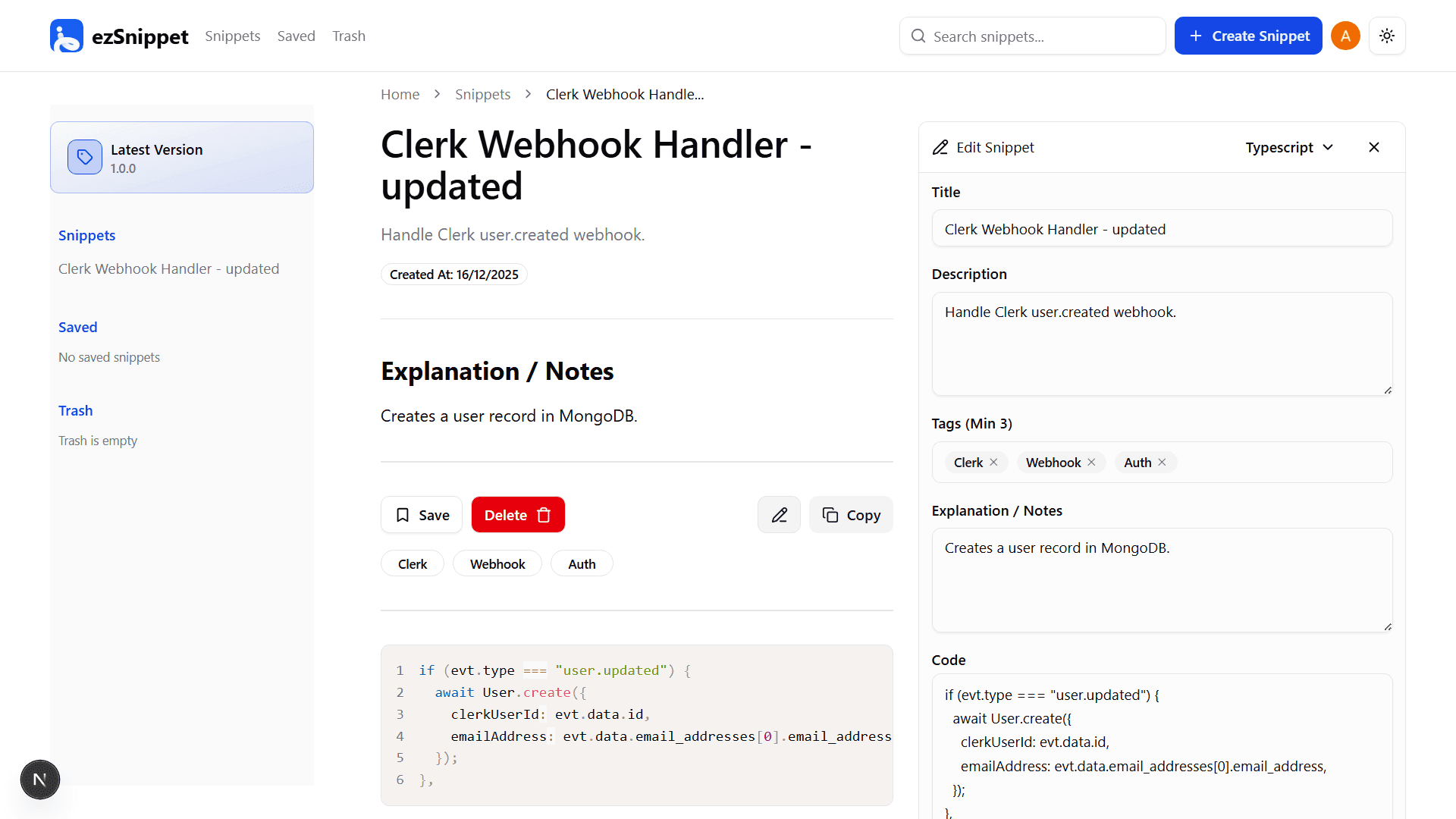Screen dimensions: 1456x819
Task: Click the ezSnippet logo icon
Action: 67,36
